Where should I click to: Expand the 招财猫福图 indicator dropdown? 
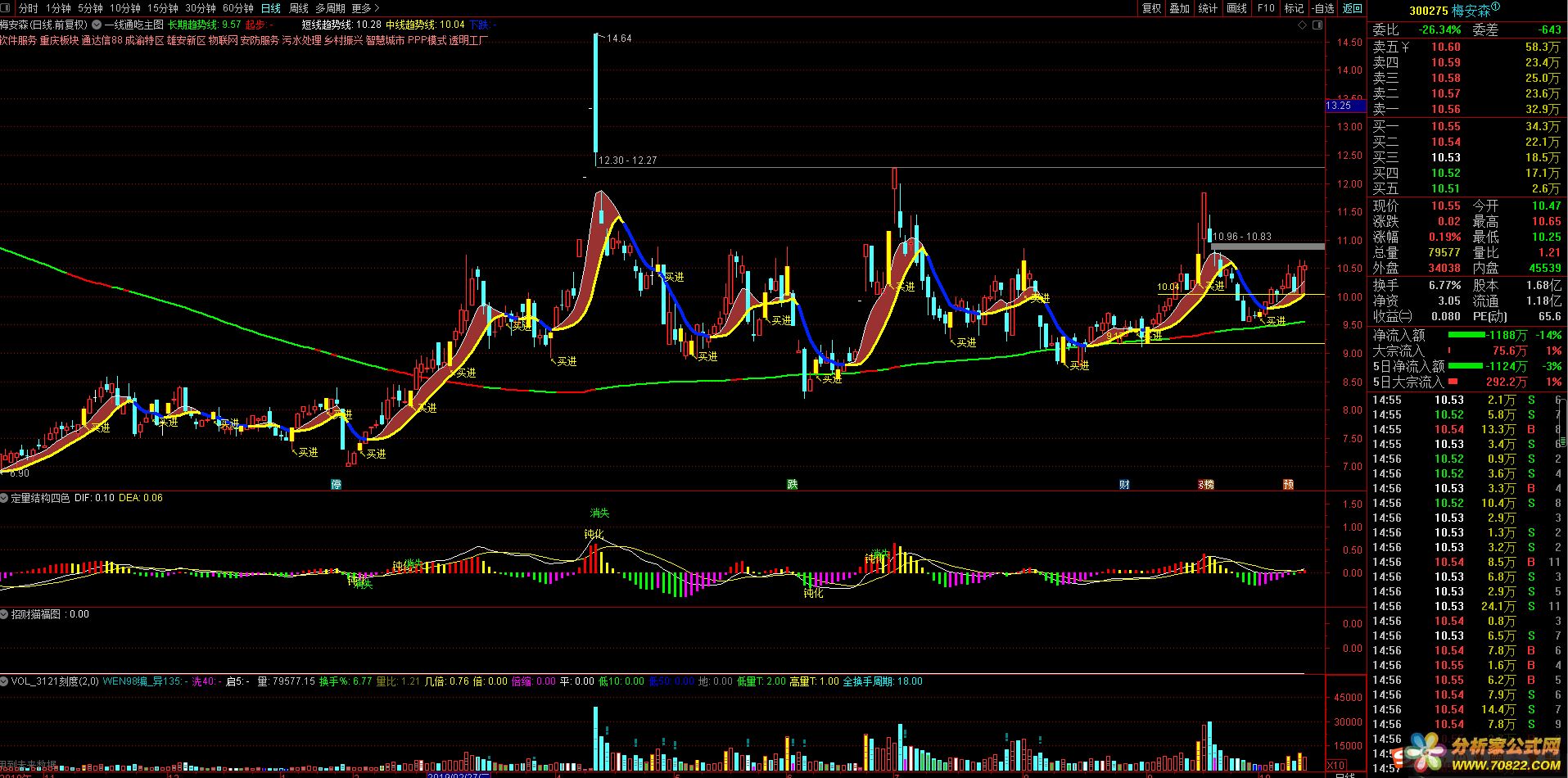click(5, 613)
